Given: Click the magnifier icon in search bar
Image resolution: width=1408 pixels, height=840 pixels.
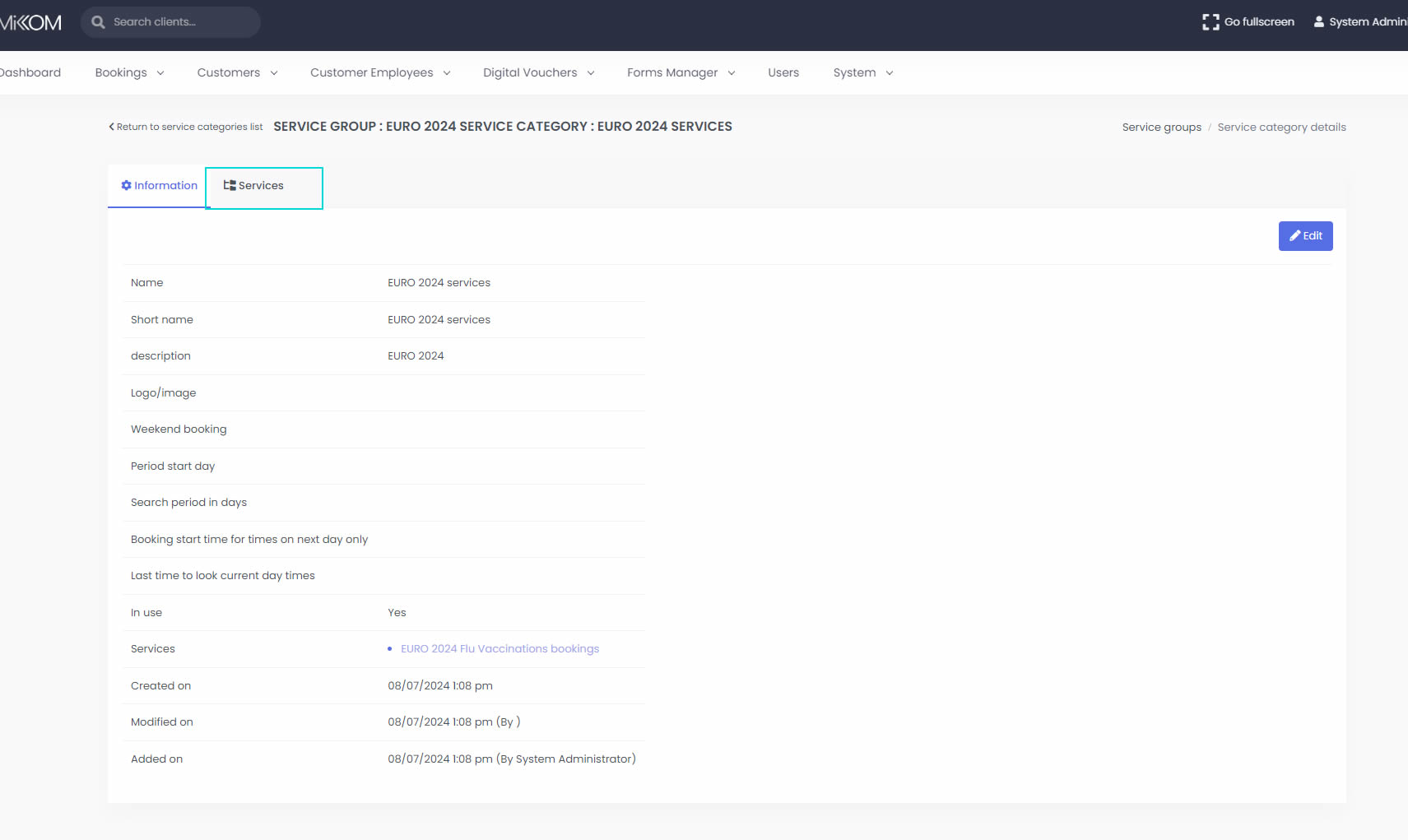Looking at the screenshot, I should (x=99, y=22).
